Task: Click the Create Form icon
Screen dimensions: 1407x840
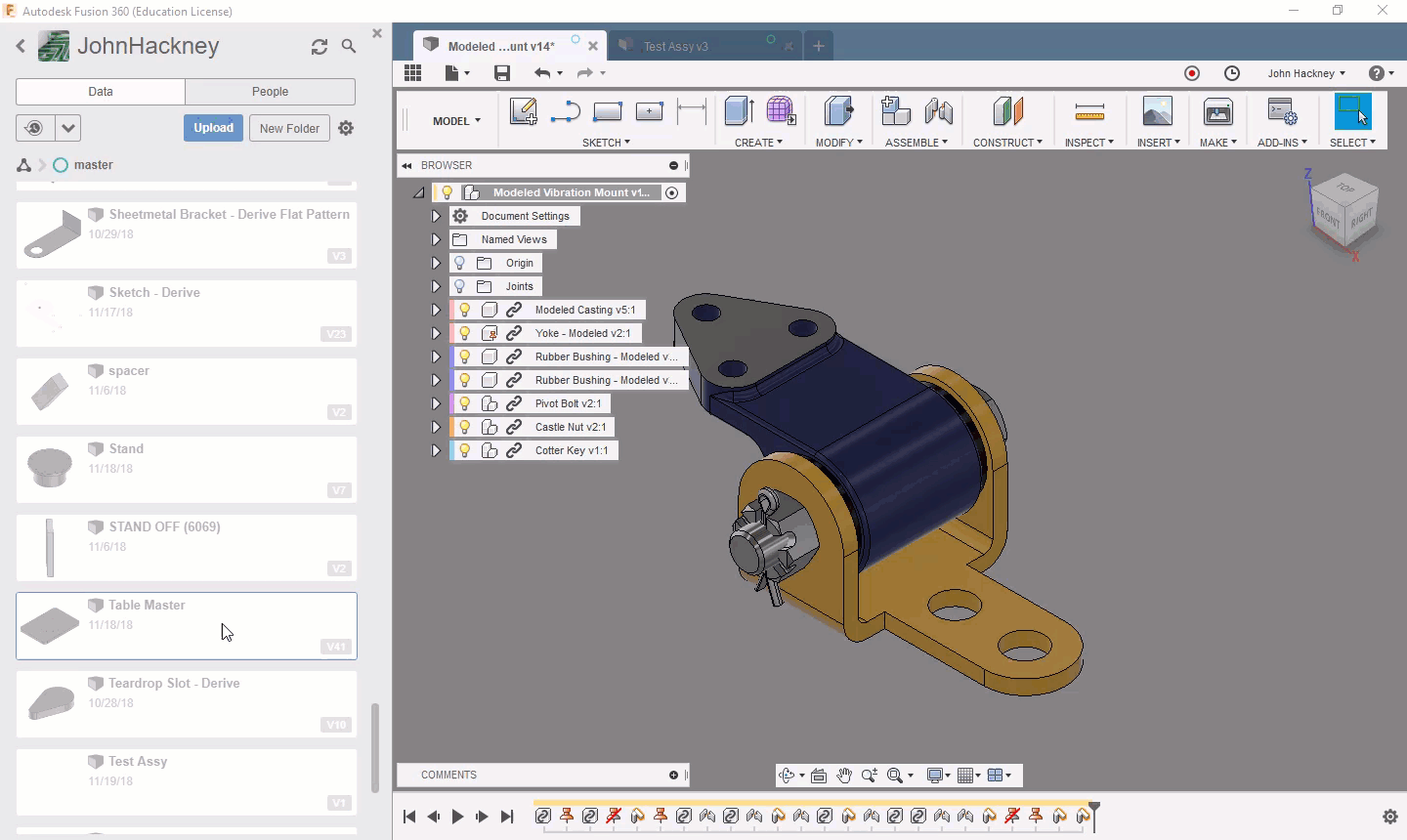Action: (x=781, y=111)
